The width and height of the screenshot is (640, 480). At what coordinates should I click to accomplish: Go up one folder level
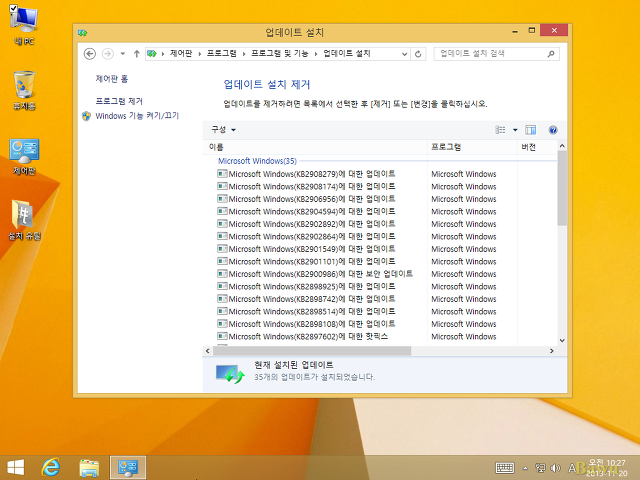[136, 53]
